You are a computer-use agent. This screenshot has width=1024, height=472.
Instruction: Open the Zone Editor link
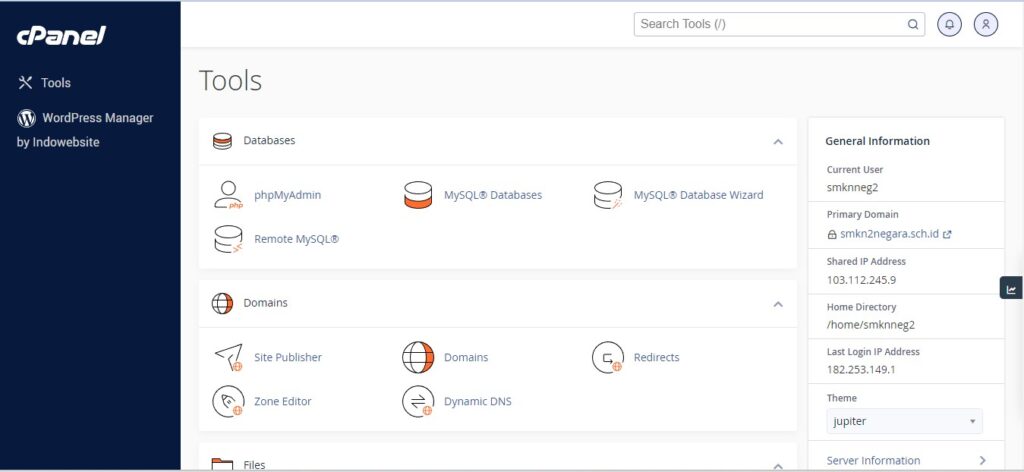click(283, 401)
